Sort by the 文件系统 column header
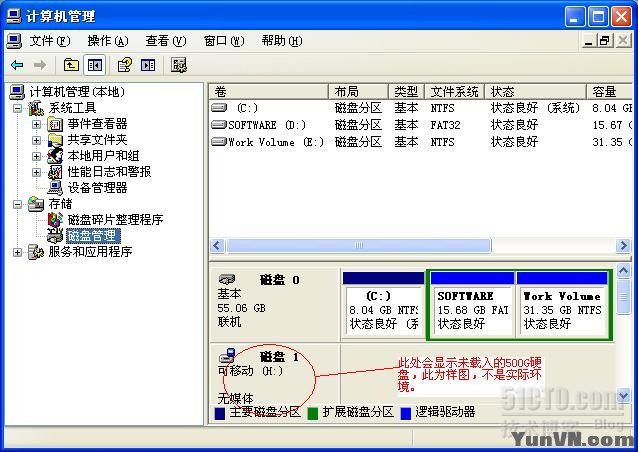The width and height of the screenshot is (638, 452). click(454, 92)
